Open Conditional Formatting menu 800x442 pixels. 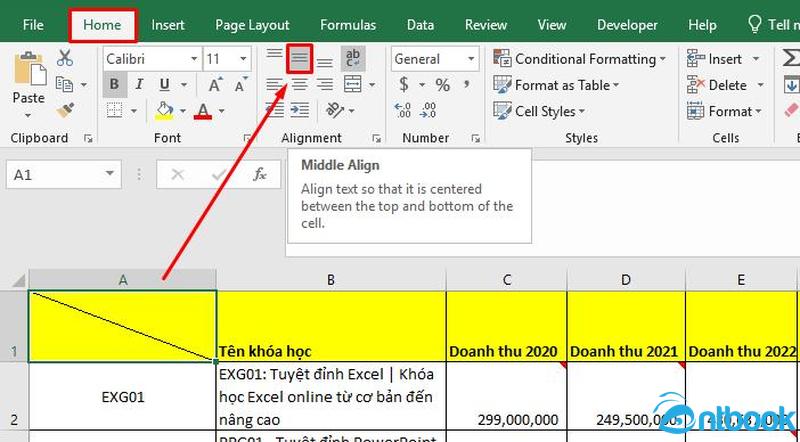(580, 59)
